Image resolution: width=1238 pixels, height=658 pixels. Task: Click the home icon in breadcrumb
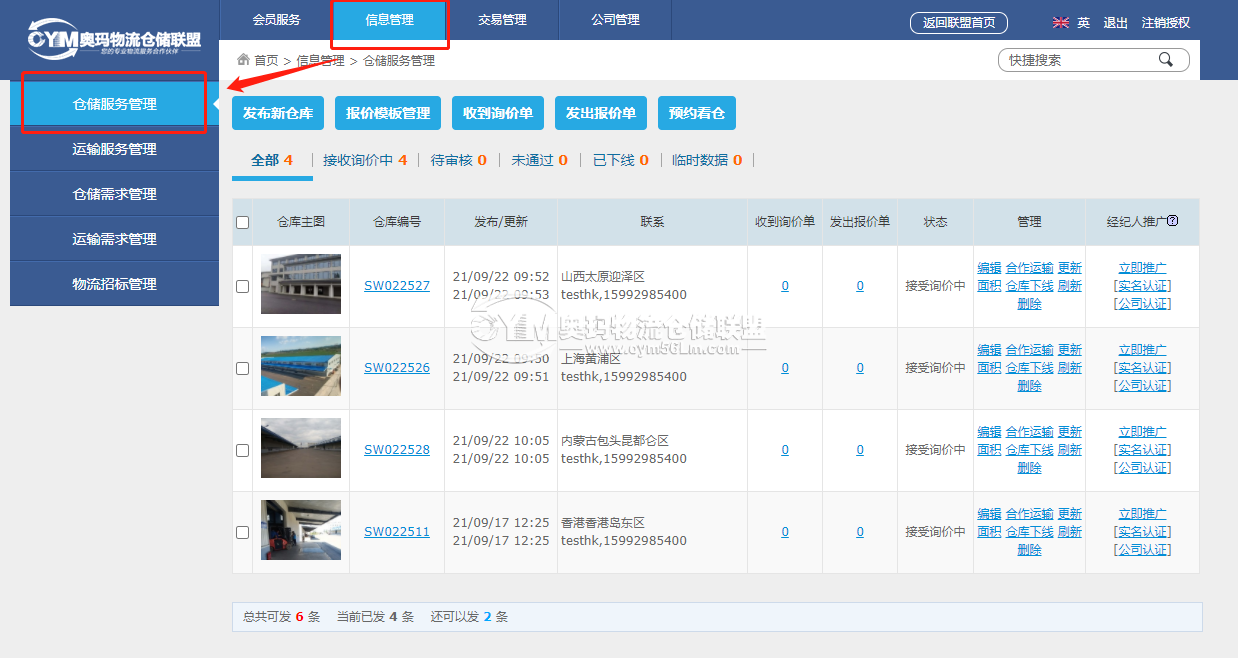[x=243, y=60]
